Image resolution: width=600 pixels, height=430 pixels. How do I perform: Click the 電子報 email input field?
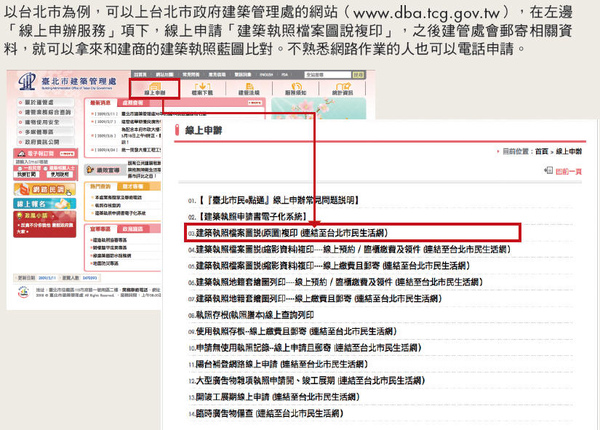(x=45, y=162)
